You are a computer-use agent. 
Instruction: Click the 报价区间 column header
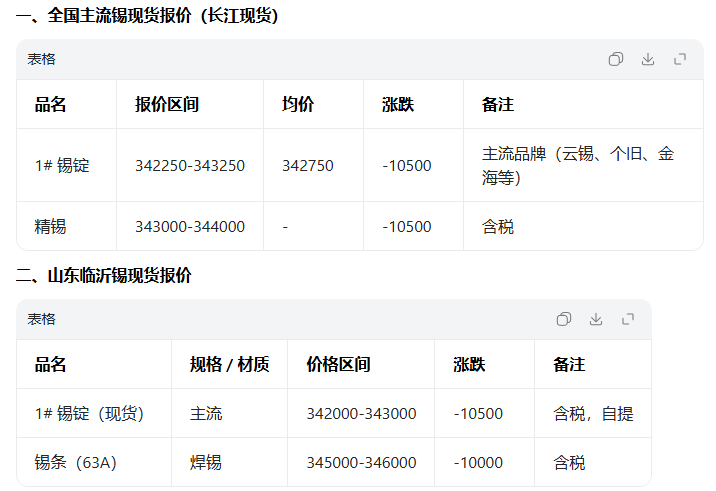(167, 104)
